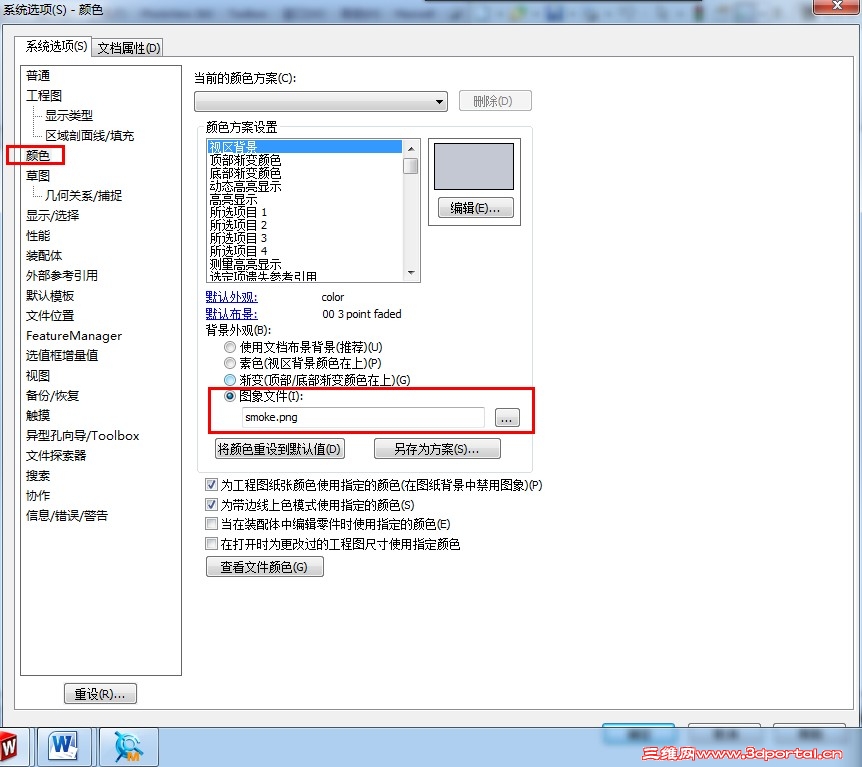Click the list scrollbar down arrow

[x=411, y=272]
